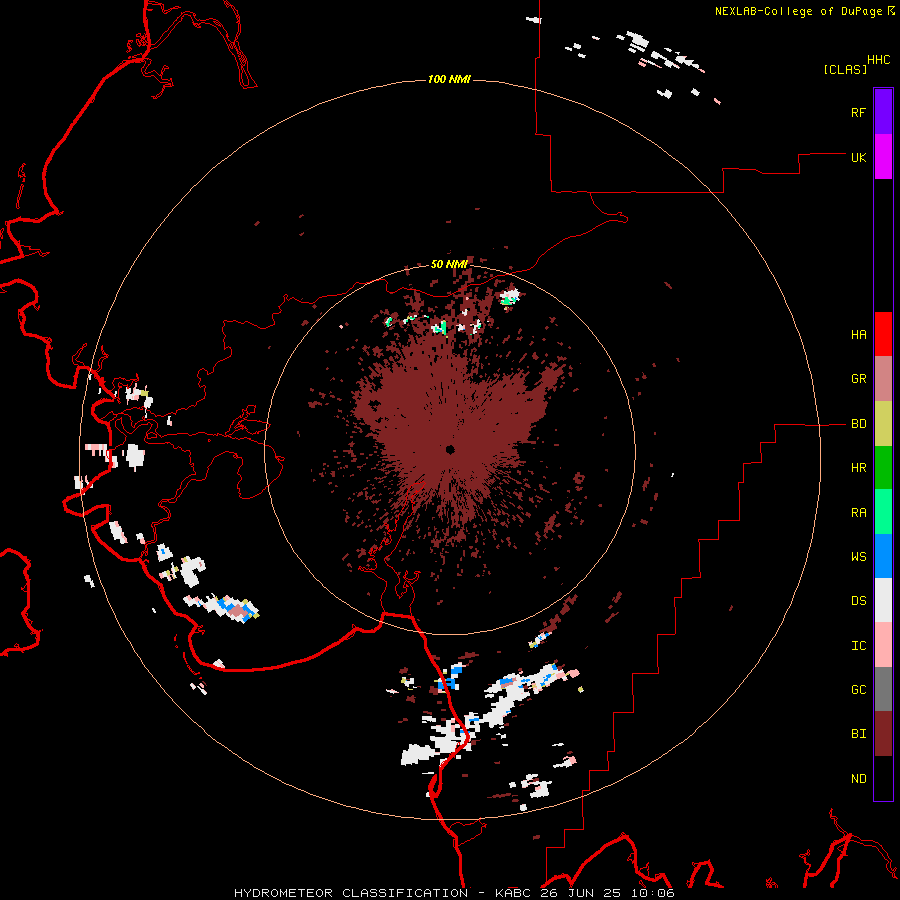Image resolution: width=900 pixels, height=900 pixels.
Task: Click the RA light green legend swatch
Action: click(x=883, y=512)
